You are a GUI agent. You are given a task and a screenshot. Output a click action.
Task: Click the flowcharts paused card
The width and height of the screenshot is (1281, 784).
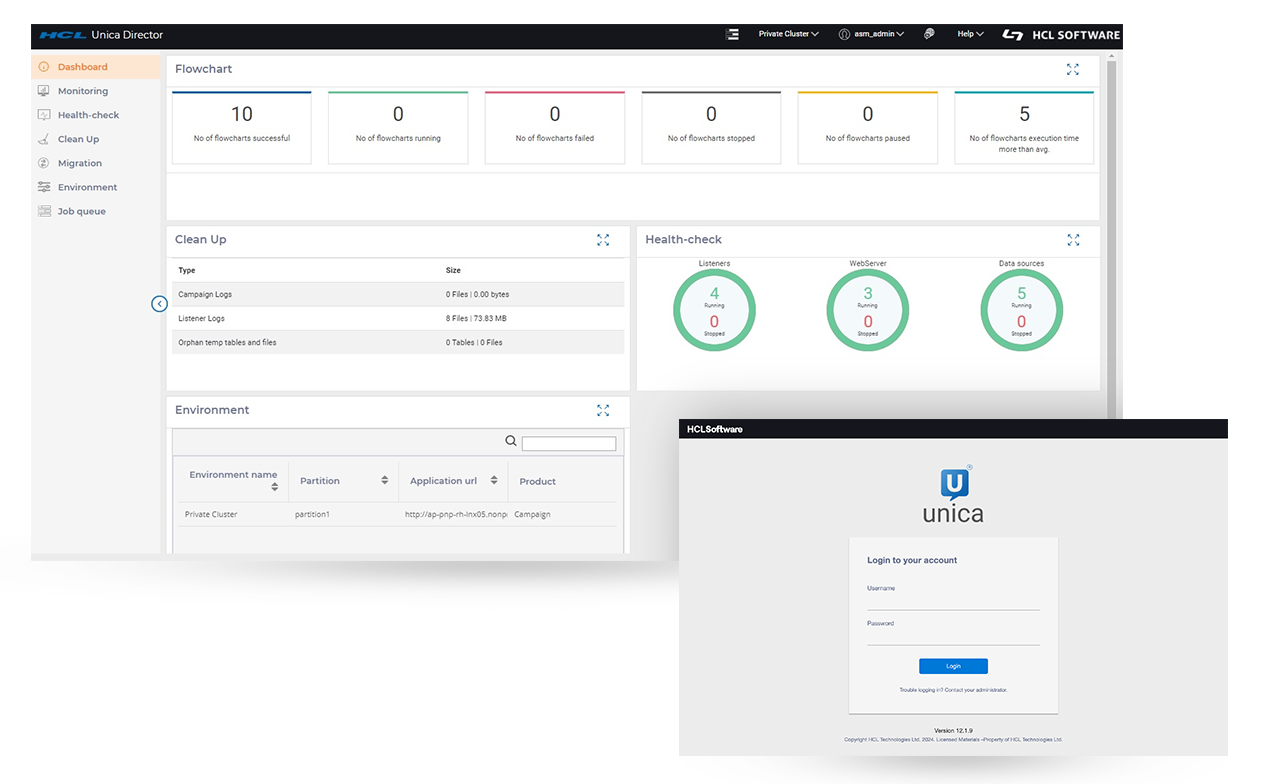(868, 127)
